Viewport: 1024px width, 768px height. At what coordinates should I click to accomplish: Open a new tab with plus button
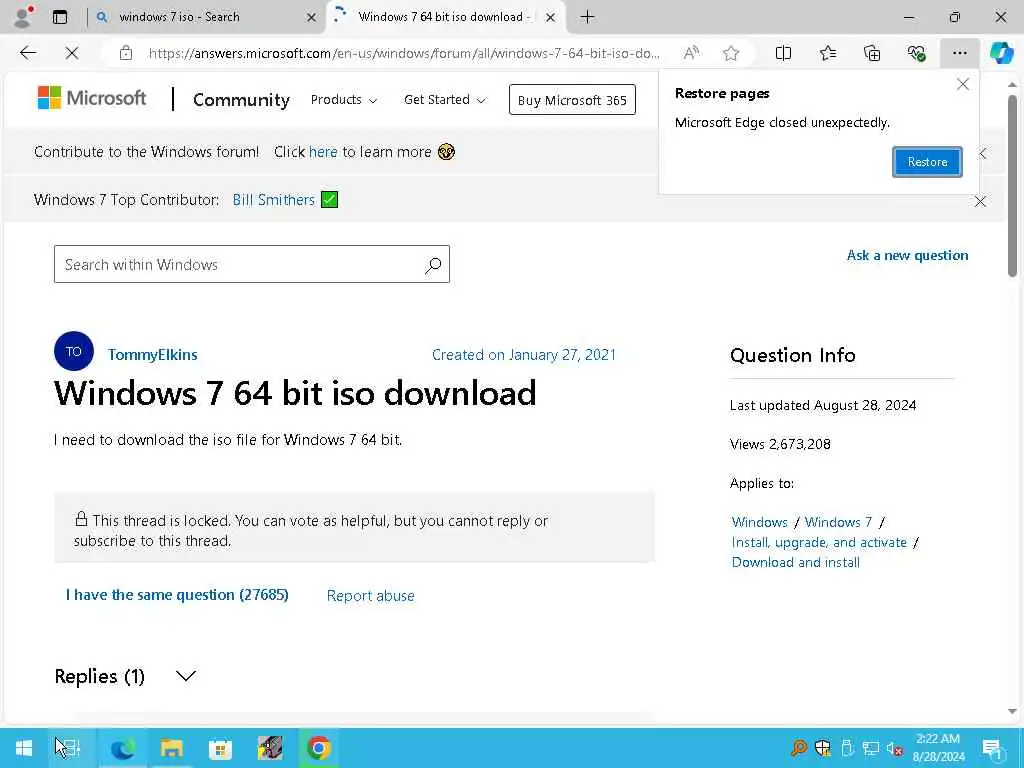click(x=587, y=17)
